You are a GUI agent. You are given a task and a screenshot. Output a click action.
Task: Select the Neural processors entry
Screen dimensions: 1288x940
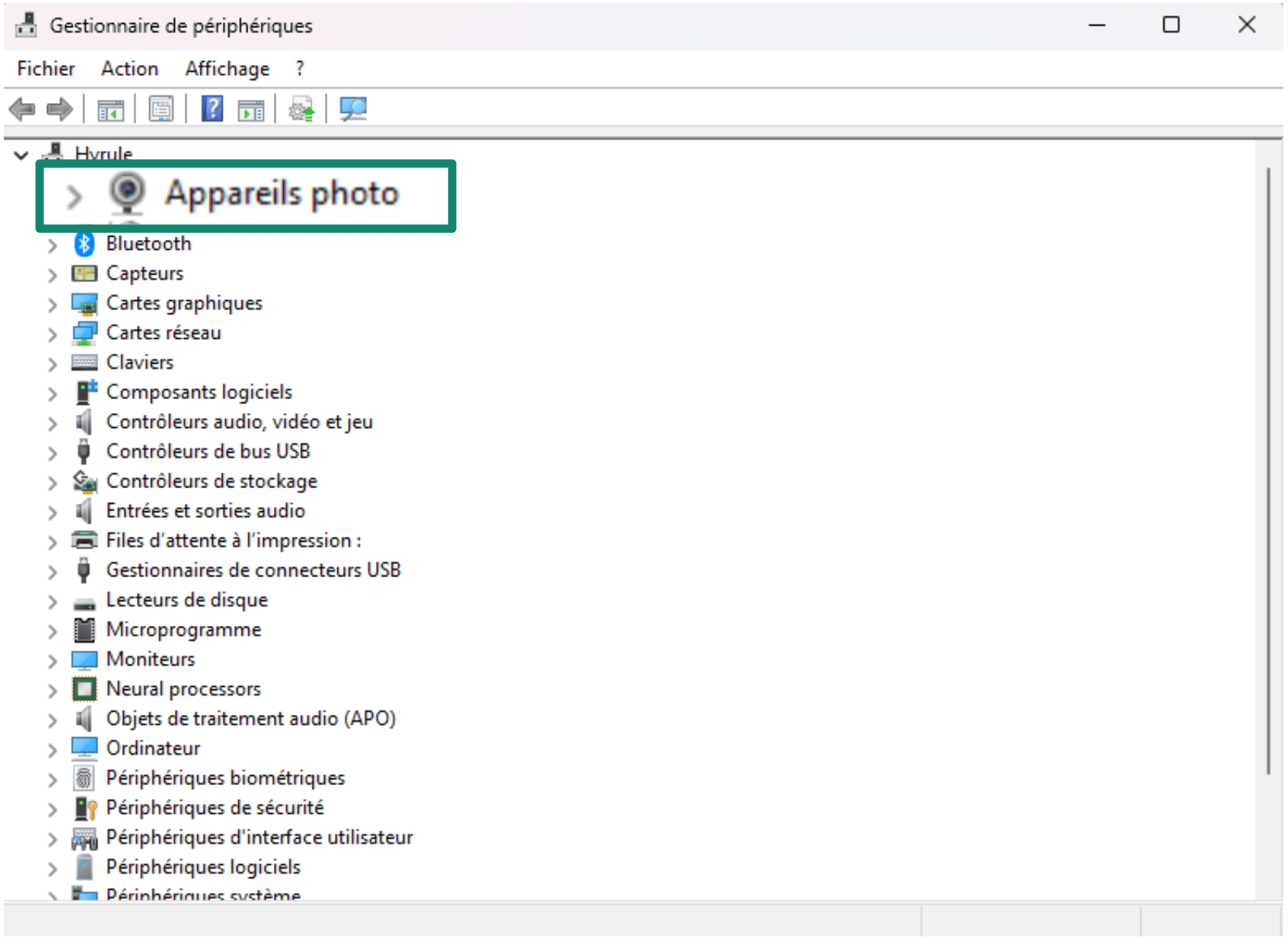click(183, 689)
